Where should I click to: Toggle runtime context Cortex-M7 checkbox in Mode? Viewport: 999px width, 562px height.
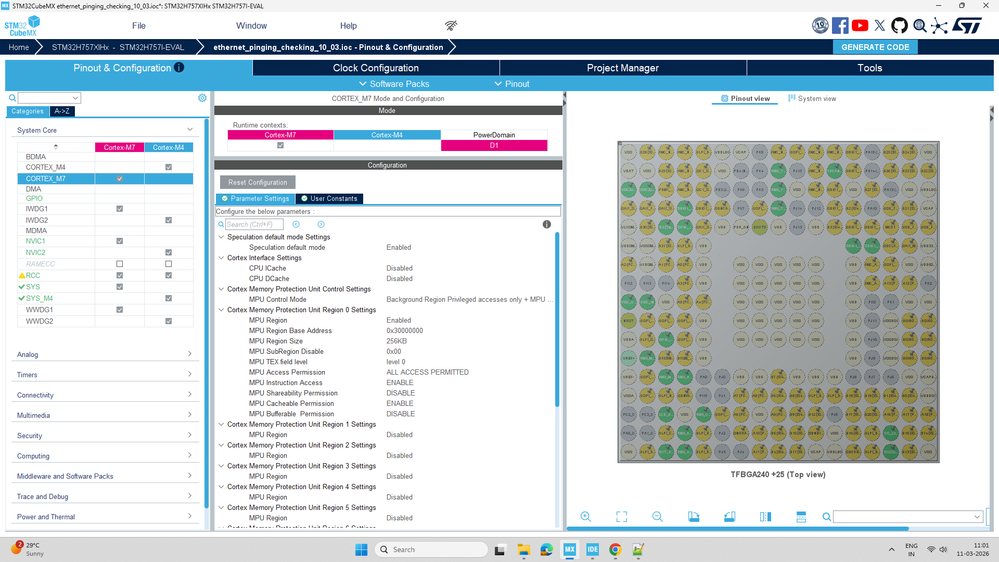280,145
